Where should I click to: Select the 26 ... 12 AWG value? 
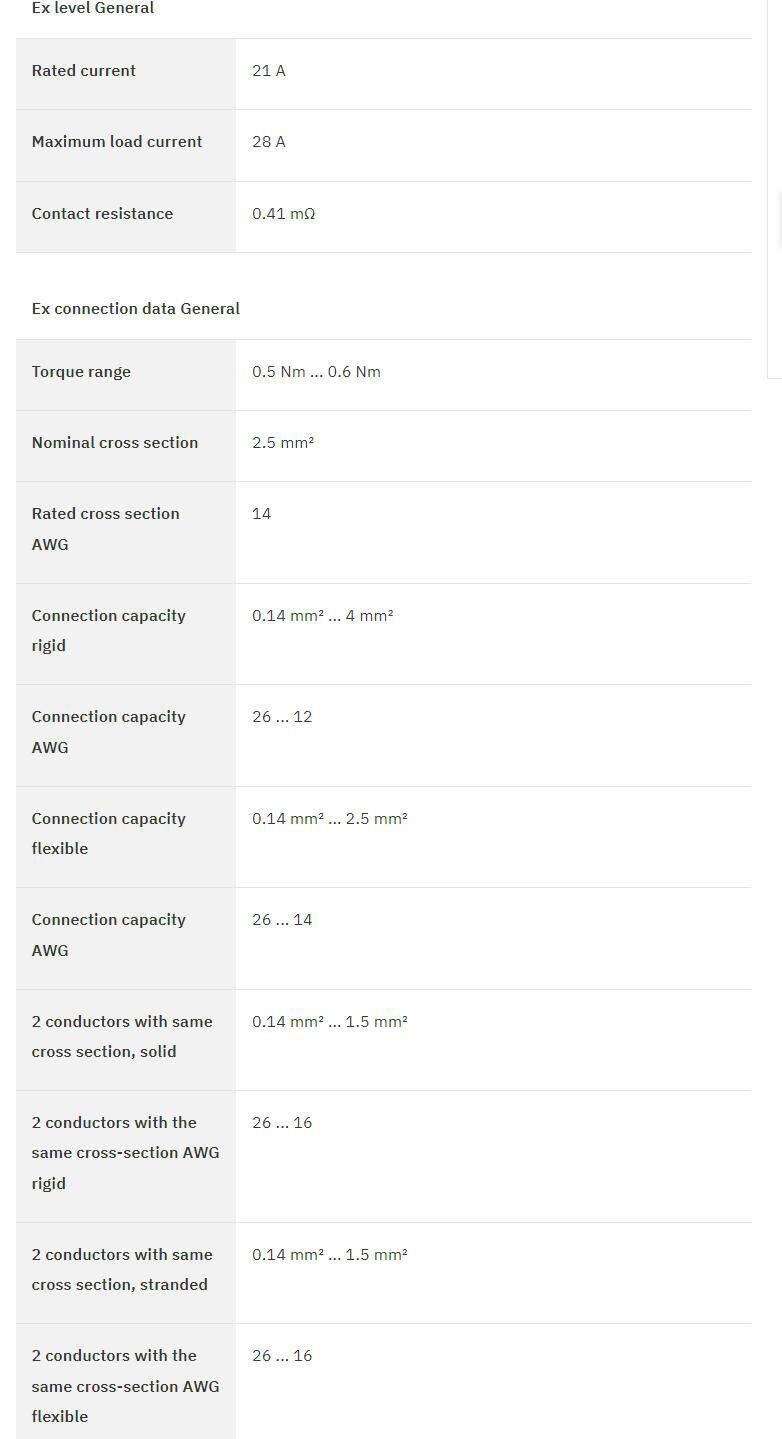point(282,717)
